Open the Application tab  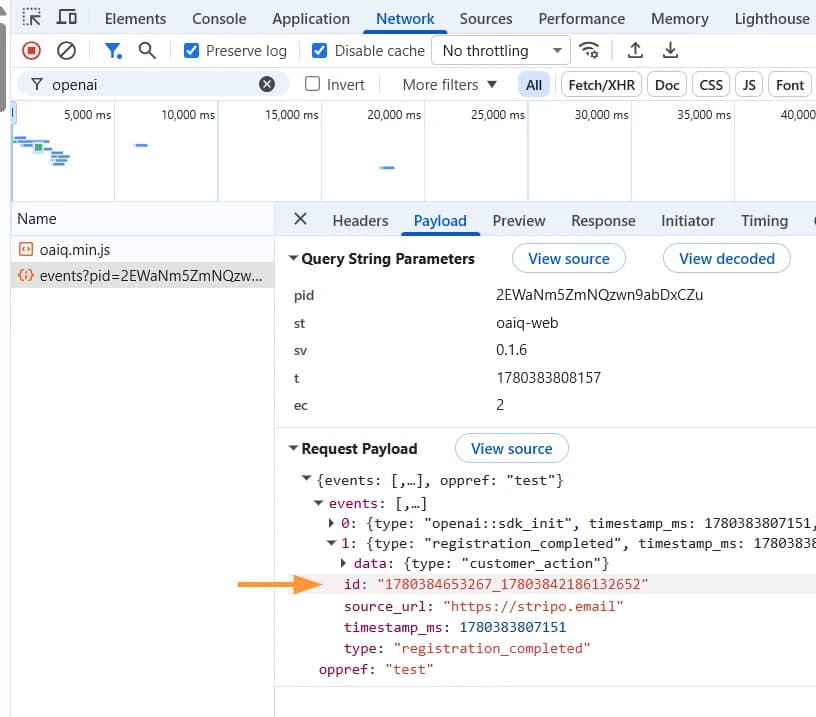[311, 19]
